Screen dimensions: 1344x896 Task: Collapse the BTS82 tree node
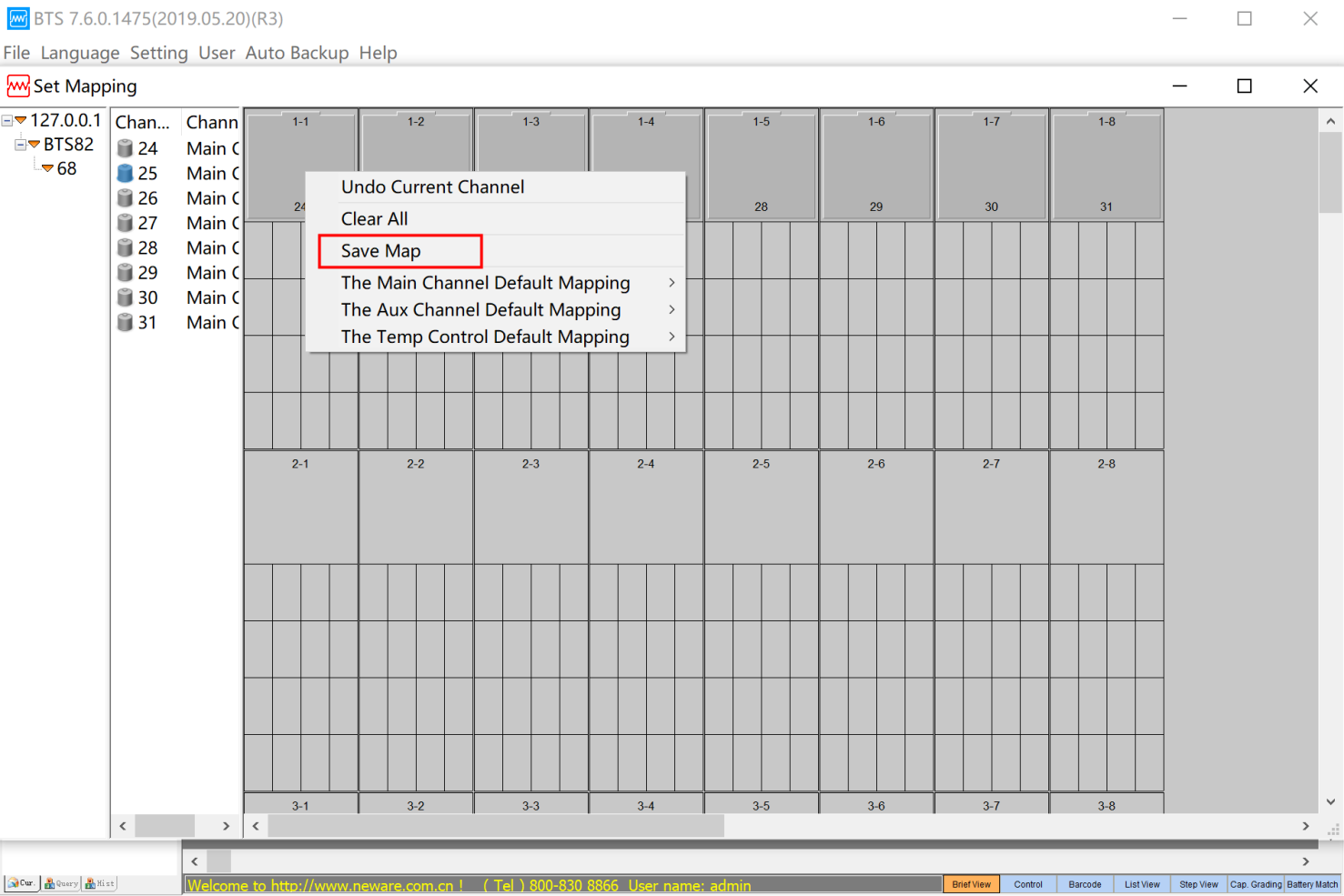pyautogui.click(x=20, y=145)
